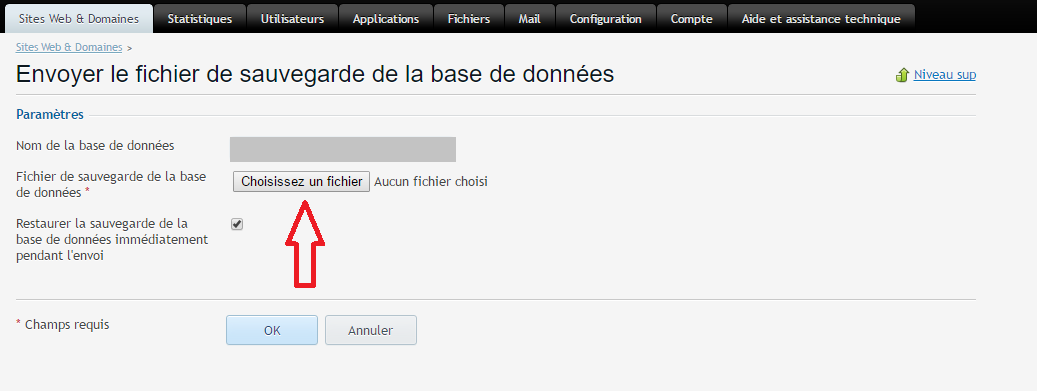The image size is (1037, 391).
Task: Open the Compte tab
Action: click(692, 19)
